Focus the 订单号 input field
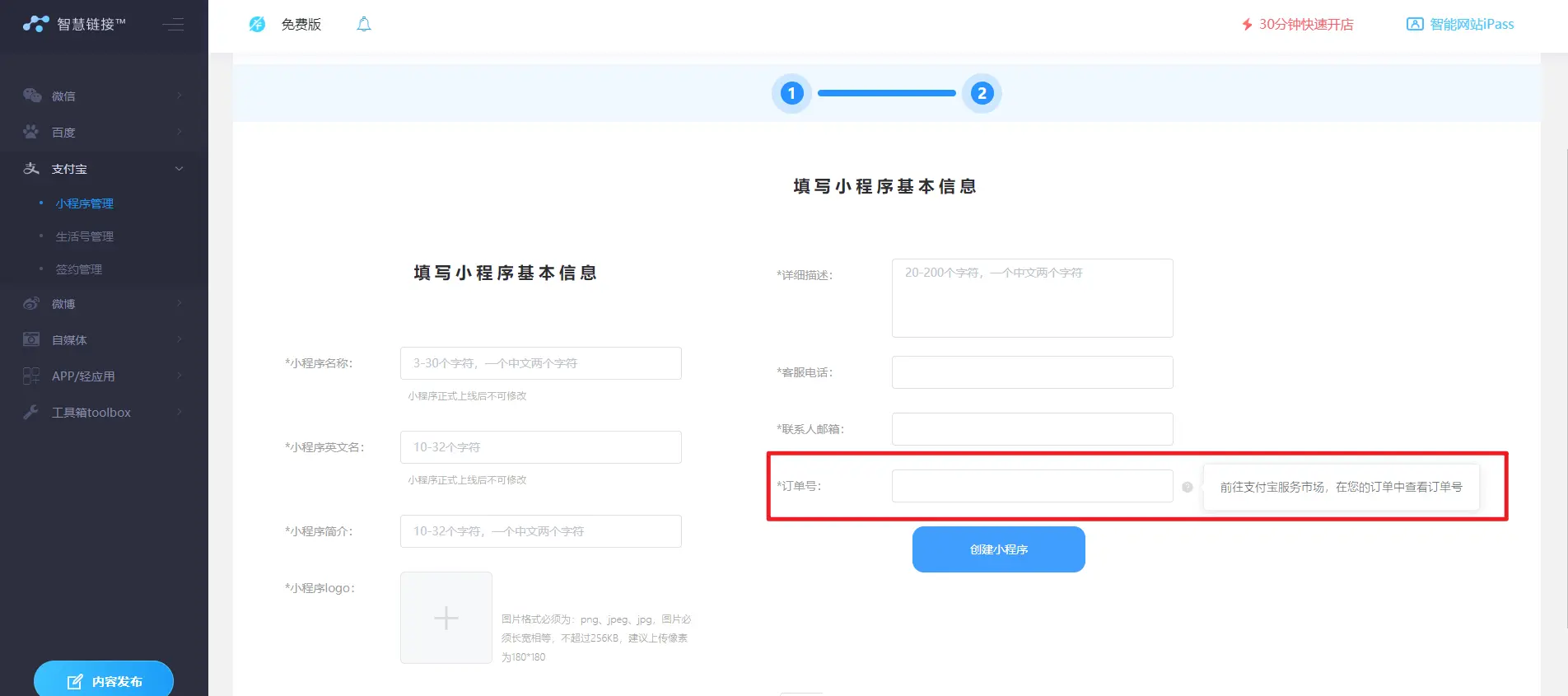The image size is (1568, 696). coord(1032,486)
